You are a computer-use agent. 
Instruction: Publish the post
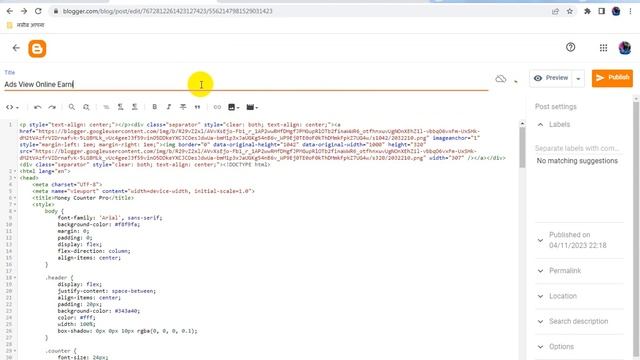click(612, 78)
